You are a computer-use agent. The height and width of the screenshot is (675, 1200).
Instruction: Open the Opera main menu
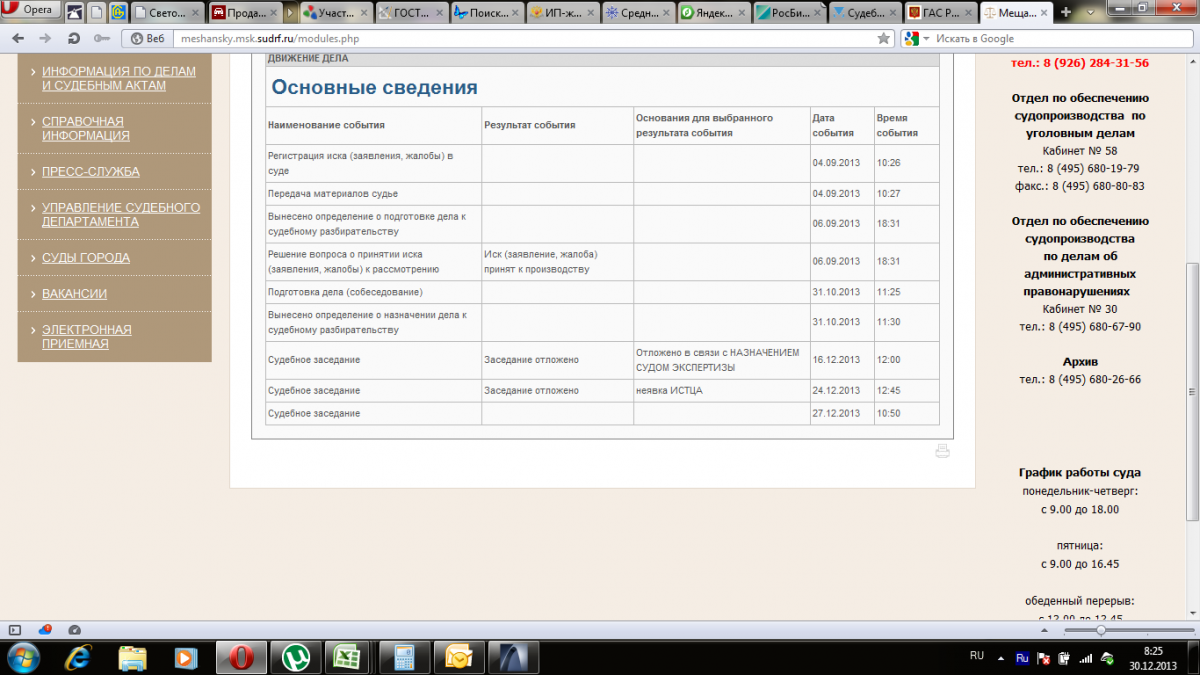point(30,11)
